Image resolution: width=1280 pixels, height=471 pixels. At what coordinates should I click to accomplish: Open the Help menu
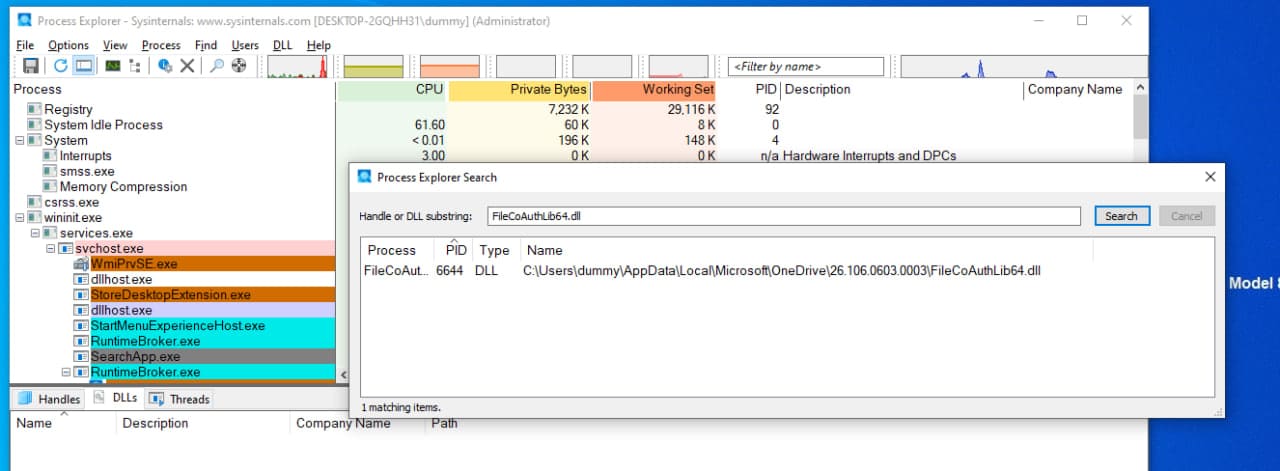tap(319, 45)
